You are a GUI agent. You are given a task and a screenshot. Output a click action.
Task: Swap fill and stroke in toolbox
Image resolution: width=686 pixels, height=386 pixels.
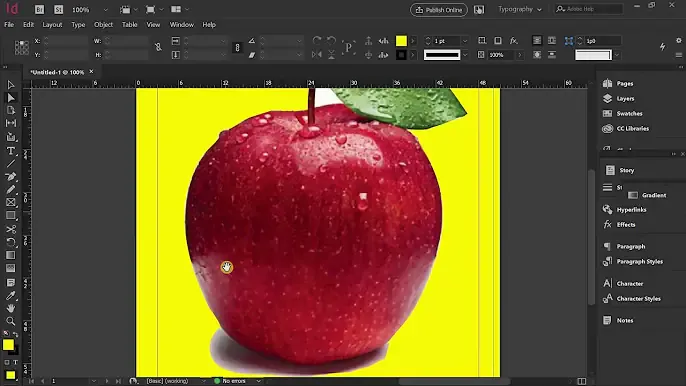[15, 334]
